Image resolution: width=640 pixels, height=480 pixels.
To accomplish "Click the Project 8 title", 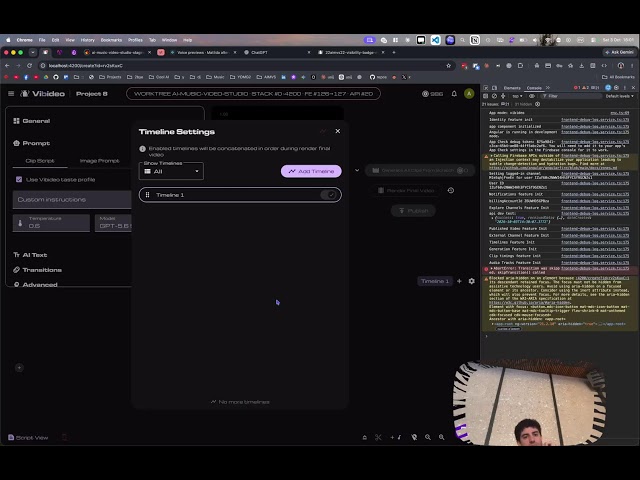I will [x=92, y=93].
